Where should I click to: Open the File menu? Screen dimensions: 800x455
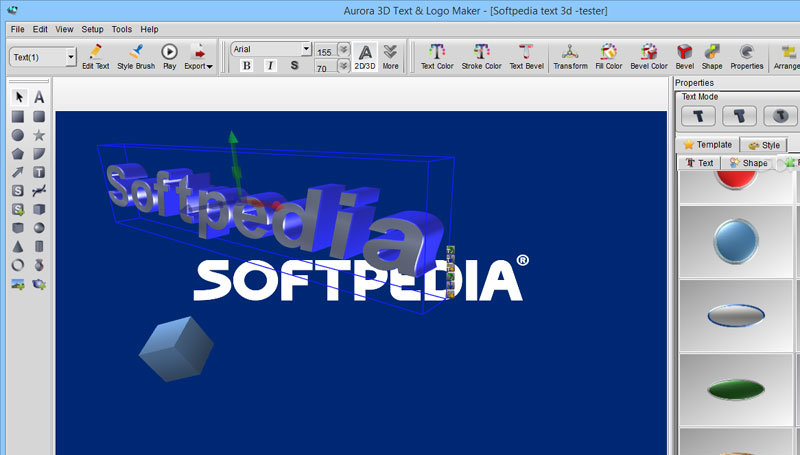pos(17,29)
